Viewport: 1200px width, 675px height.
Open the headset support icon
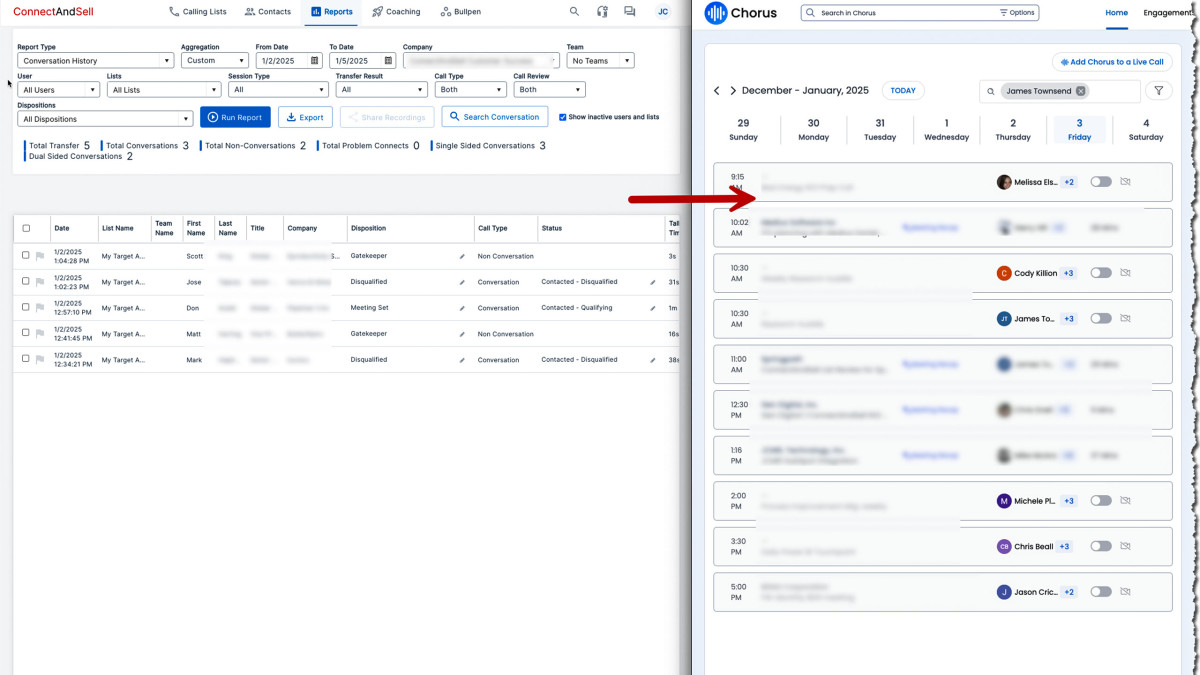point(602,12)
